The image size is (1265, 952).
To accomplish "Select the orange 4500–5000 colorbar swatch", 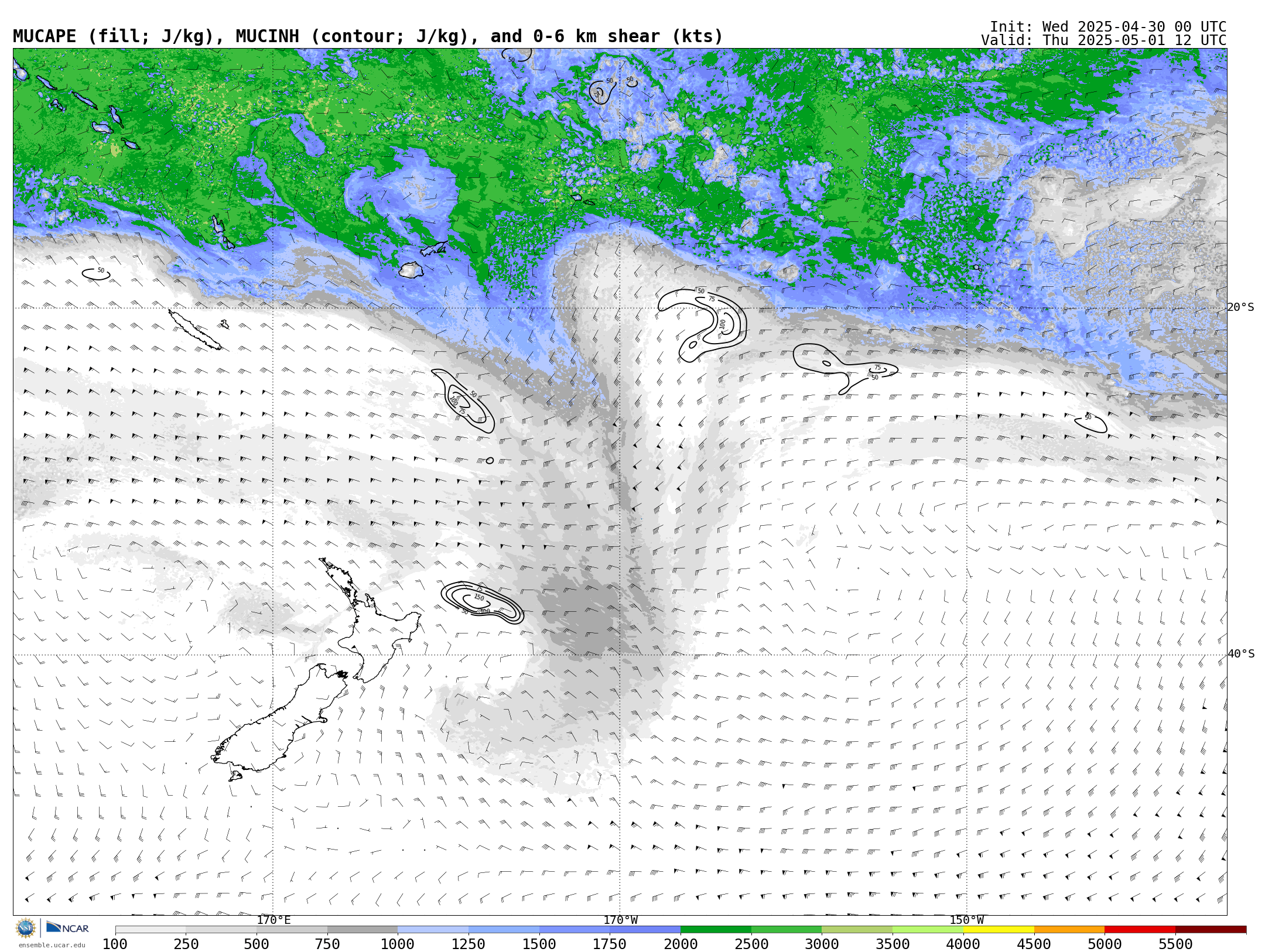I will 1069,930.
